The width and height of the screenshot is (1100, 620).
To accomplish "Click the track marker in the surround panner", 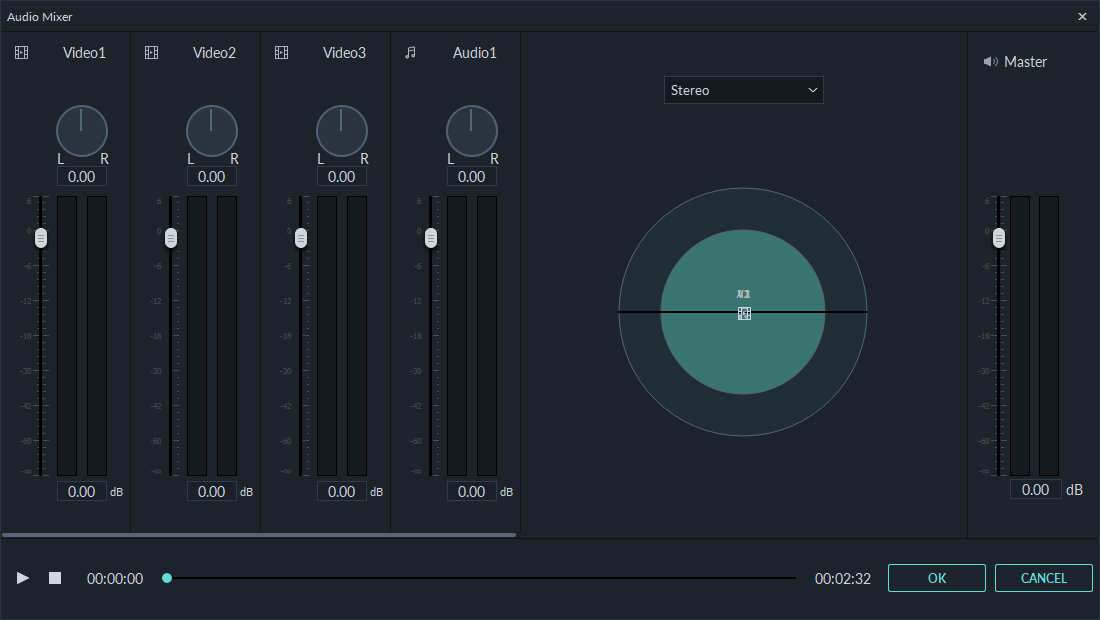I will coord(744,314).
